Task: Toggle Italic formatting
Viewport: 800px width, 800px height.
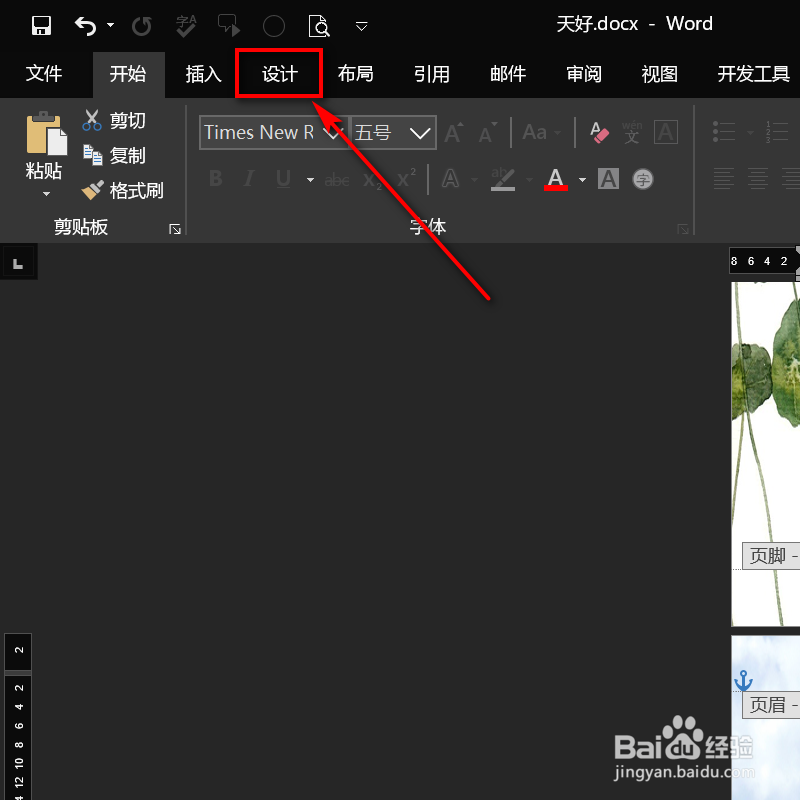Action: (249, 179)
